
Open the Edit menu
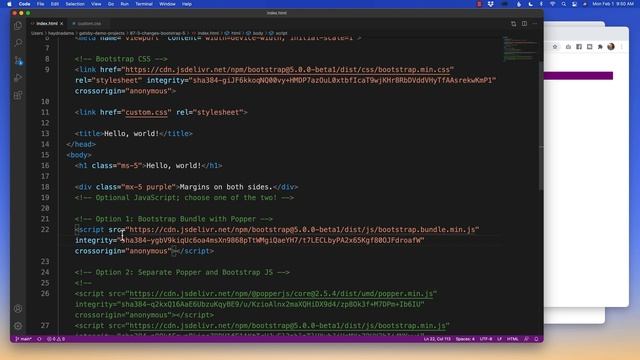pyautogui.click(x=55, y=4)
